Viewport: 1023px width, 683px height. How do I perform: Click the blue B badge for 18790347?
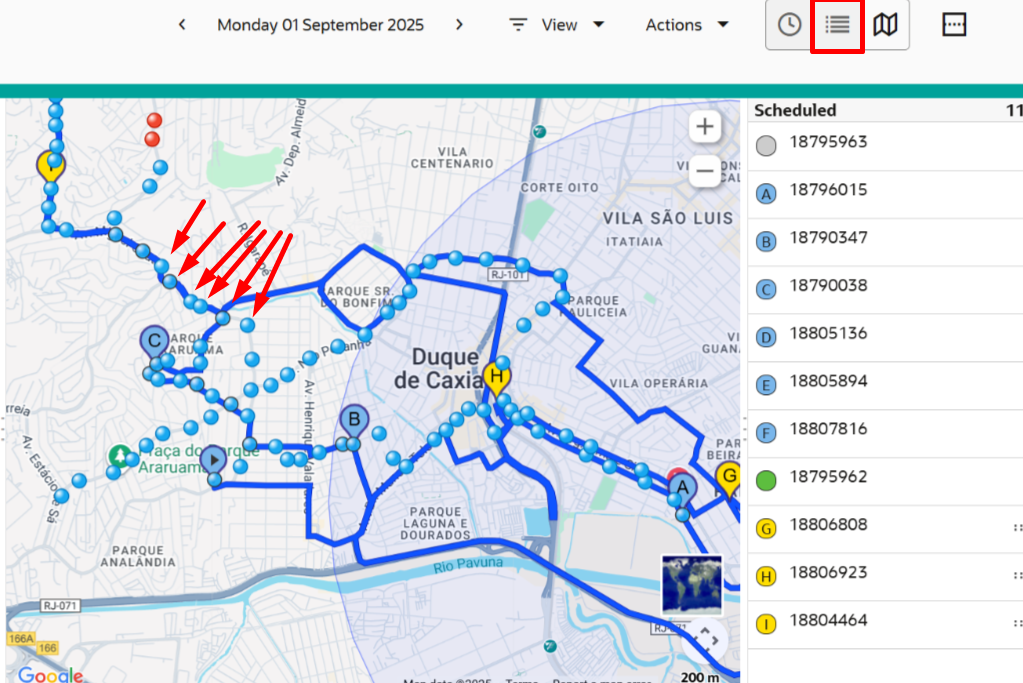pyautogui.click(x=766, y=242)
